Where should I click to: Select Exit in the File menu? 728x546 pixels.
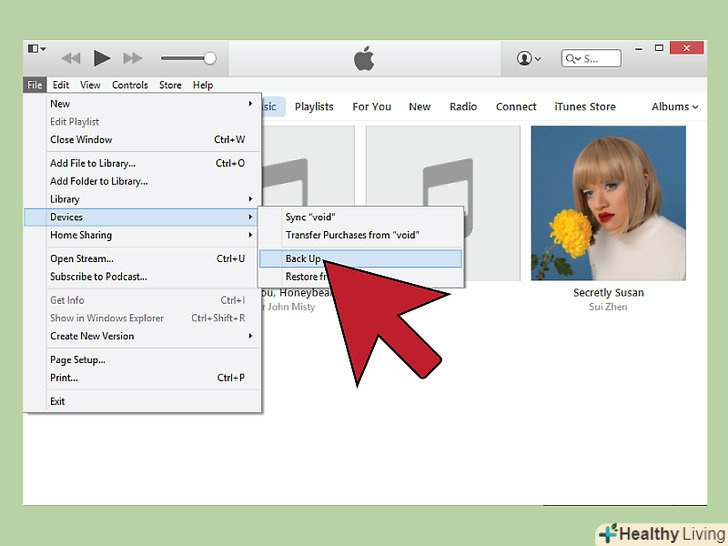pyautogui.click(x=143, y=402)
